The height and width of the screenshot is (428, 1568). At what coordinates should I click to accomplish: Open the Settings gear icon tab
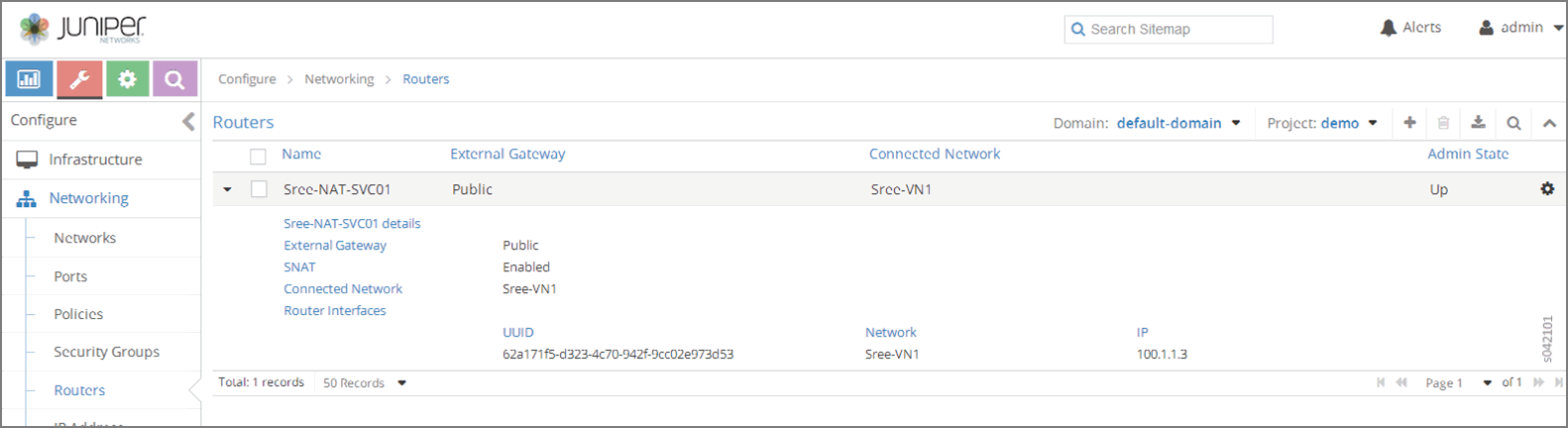(x=127, y=79)
